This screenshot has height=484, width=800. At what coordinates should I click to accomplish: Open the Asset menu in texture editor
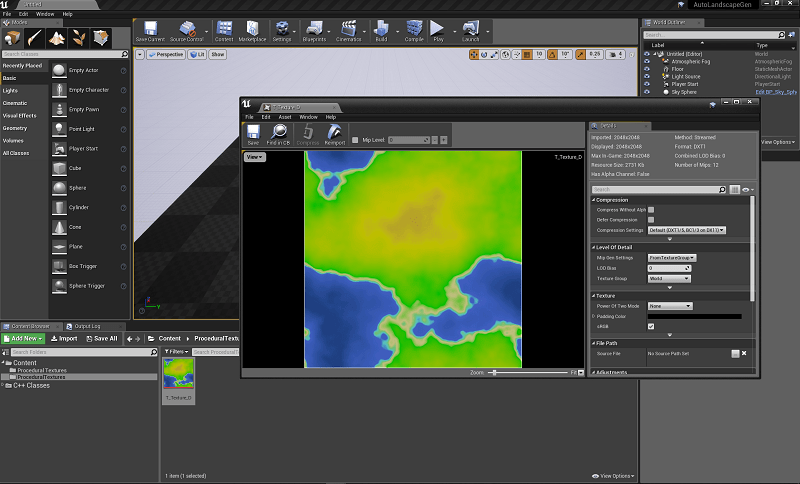pyautogui.click(x=284, y=117)
